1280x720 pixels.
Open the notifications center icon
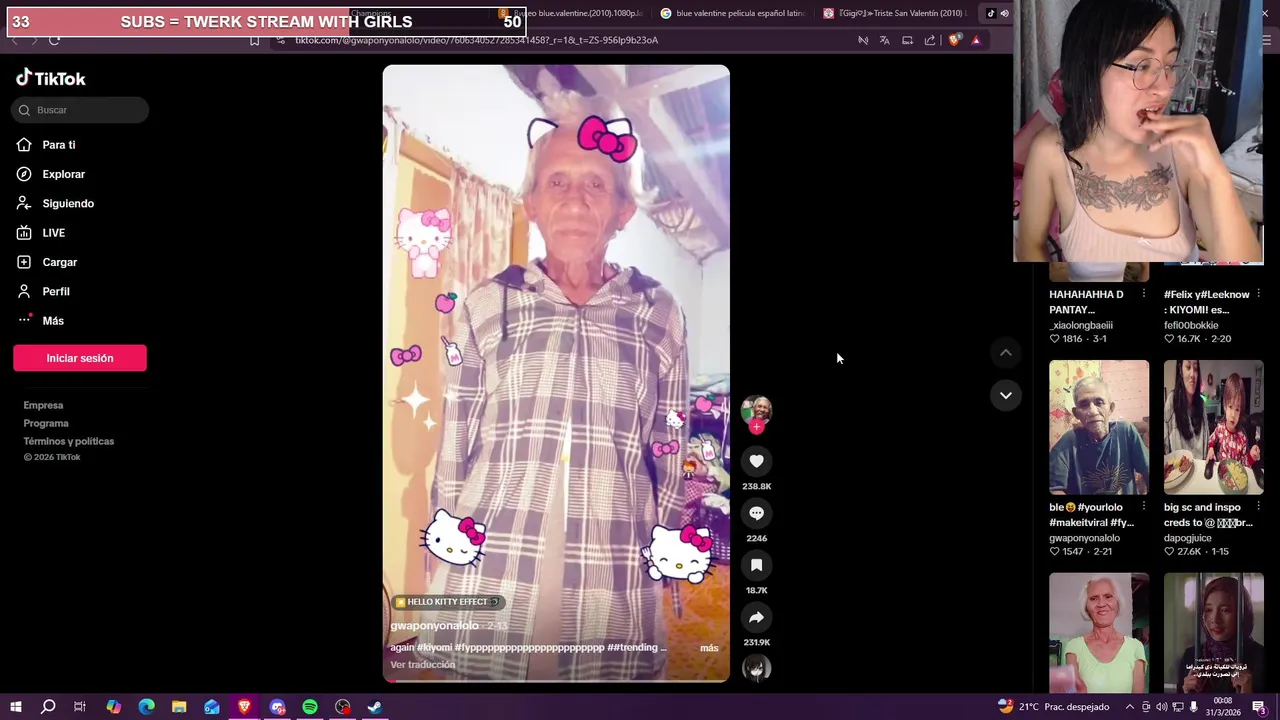point(1259,707)
